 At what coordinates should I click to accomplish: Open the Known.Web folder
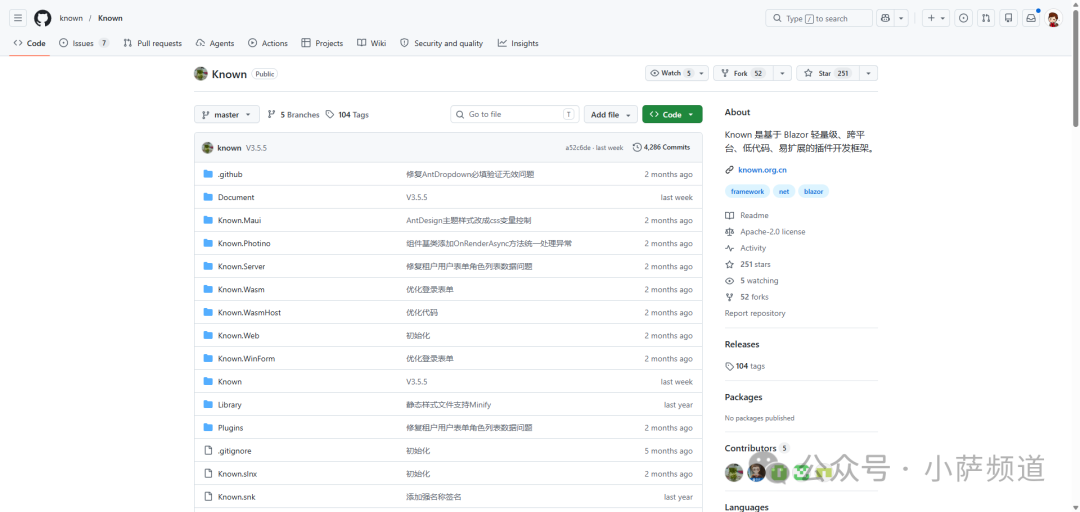point(238,336)
